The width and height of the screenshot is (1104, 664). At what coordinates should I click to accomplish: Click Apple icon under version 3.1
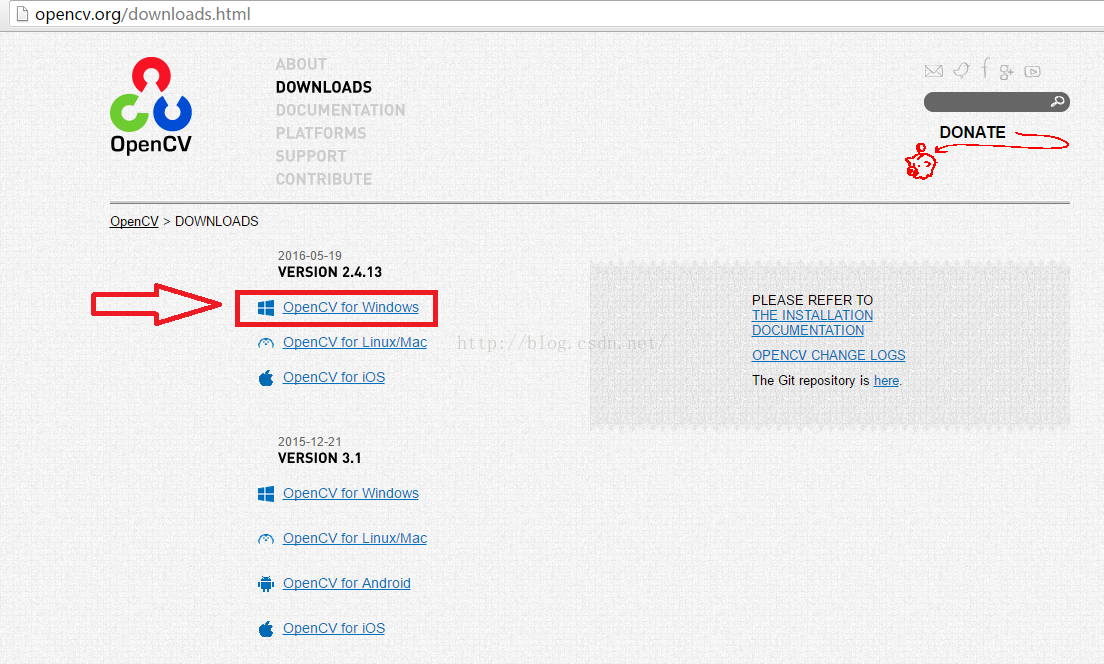[x=266, y=629]
